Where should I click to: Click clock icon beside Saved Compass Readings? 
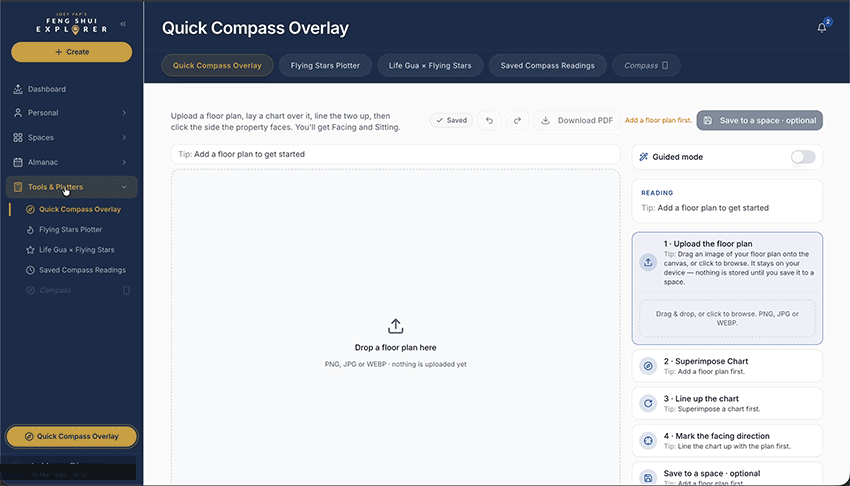pos(30,270)
